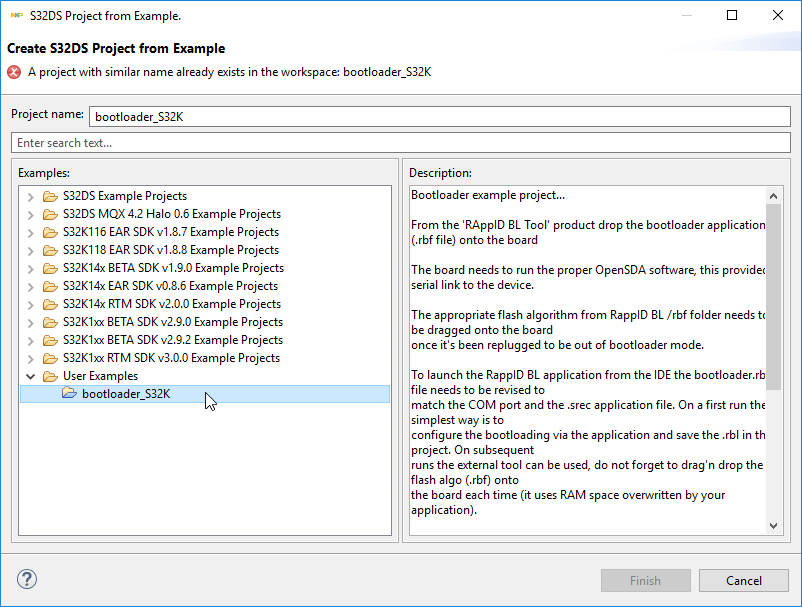
Task: Click the folder icon for User Examples
Action: click(50, 376)
